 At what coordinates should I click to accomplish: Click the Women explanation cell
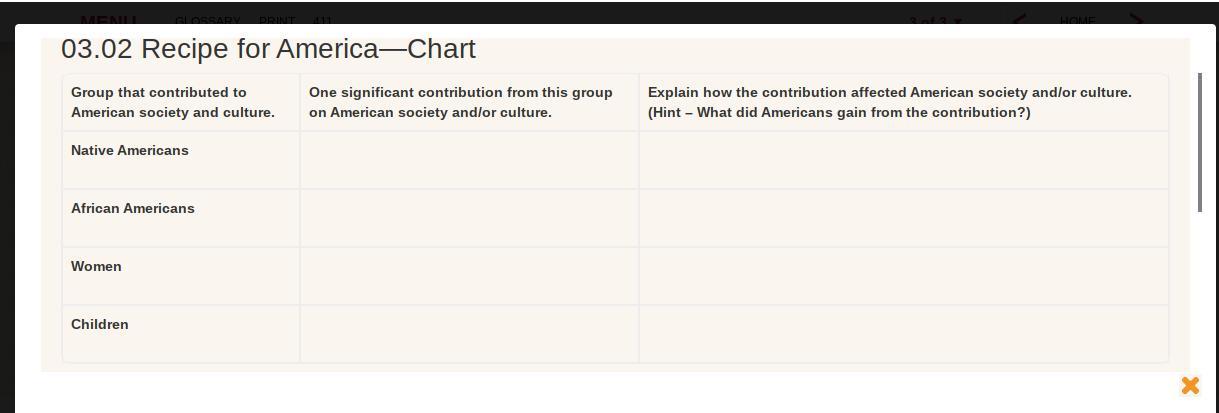[x=904, y=276]
